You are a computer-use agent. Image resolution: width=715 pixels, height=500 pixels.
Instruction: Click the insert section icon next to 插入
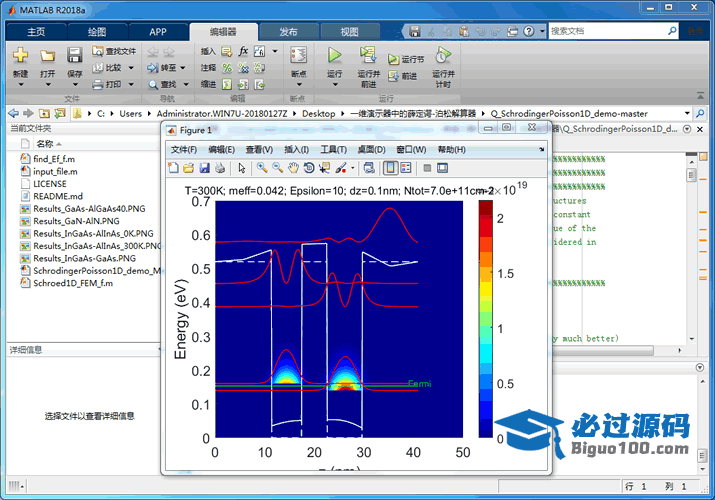click(x=227, y=51)
